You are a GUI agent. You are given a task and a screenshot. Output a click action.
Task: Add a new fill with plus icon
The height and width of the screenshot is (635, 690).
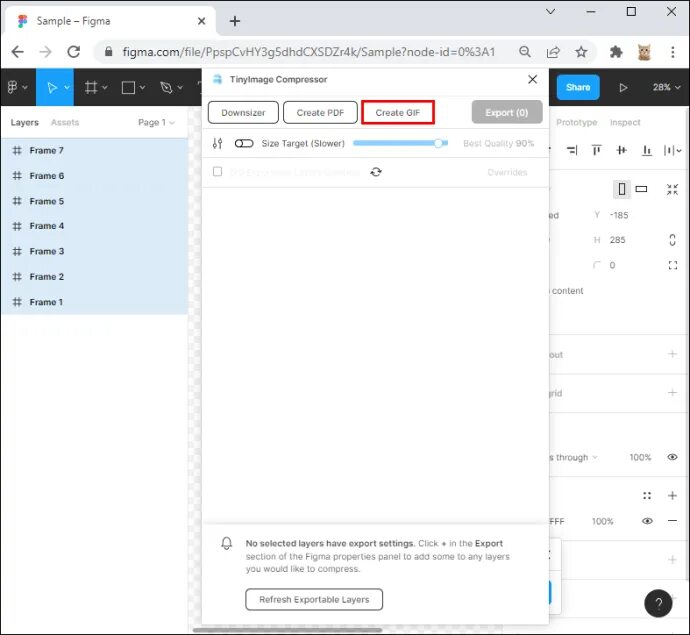[x=672, y=496]
